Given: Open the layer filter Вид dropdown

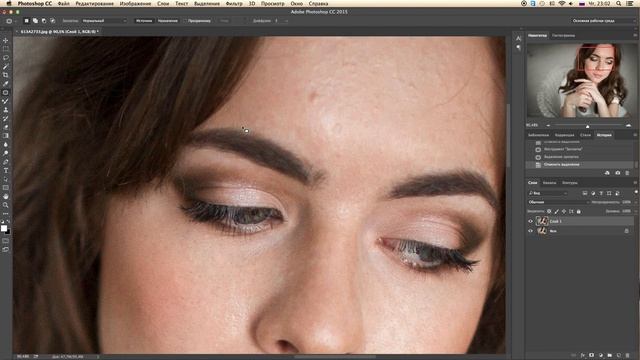Looking at the screenshot, I should pos(547,193).
